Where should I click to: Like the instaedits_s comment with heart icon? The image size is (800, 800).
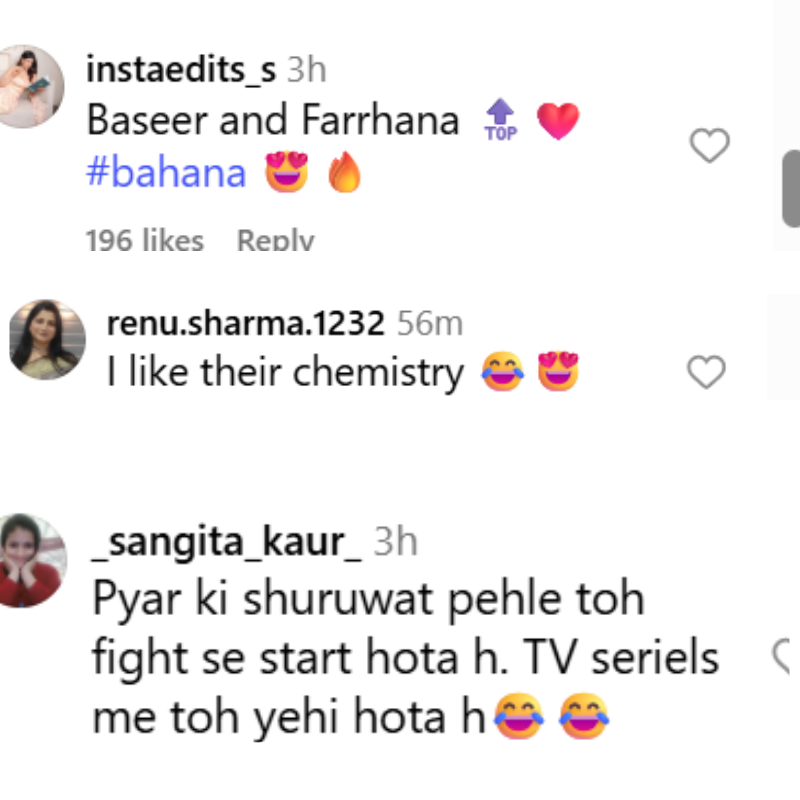[710, 147]
